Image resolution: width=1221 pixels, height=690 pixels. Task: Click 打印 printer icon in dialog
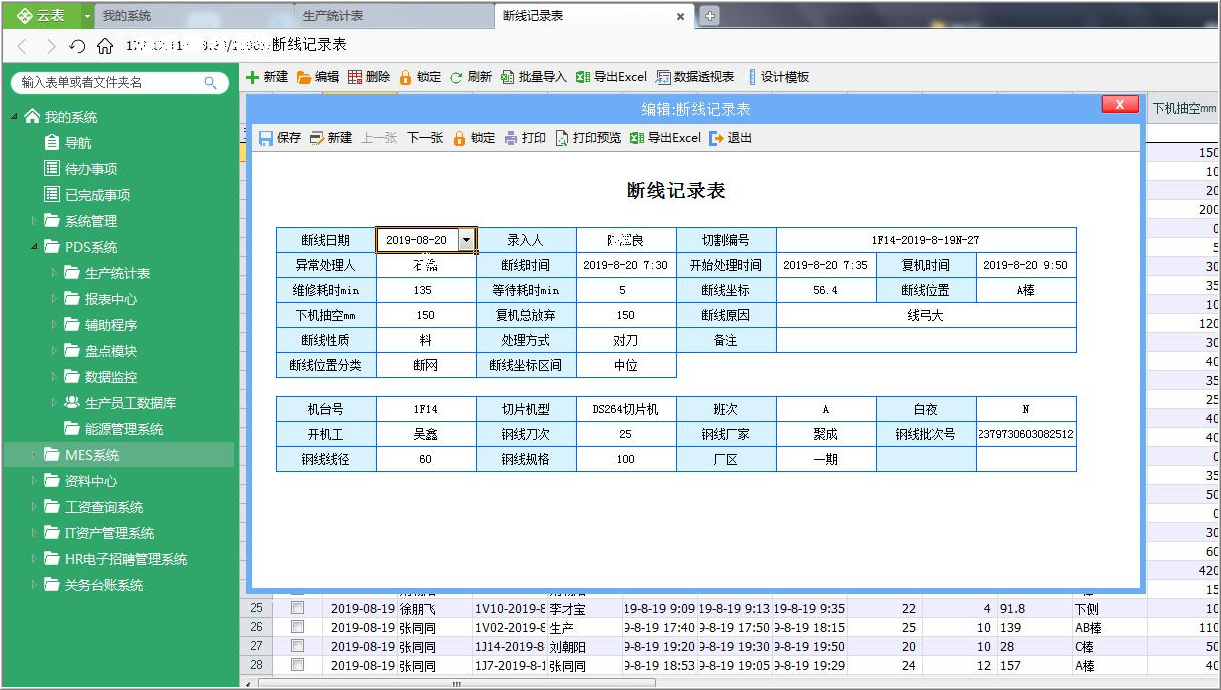(511, 138)
